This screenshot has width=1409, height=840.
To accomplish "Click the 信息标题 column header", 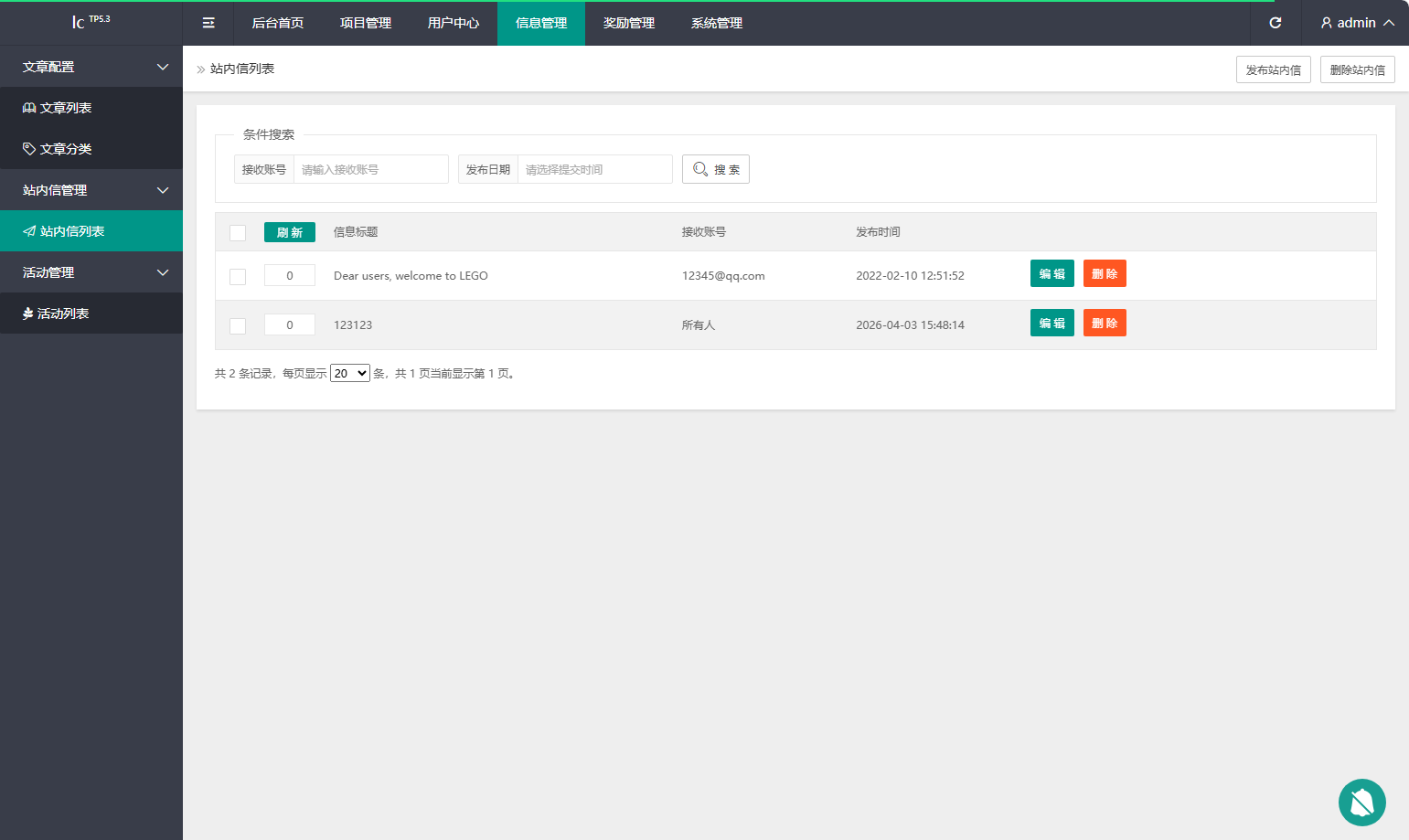I will pyautogui.click(x=356, y=232).
